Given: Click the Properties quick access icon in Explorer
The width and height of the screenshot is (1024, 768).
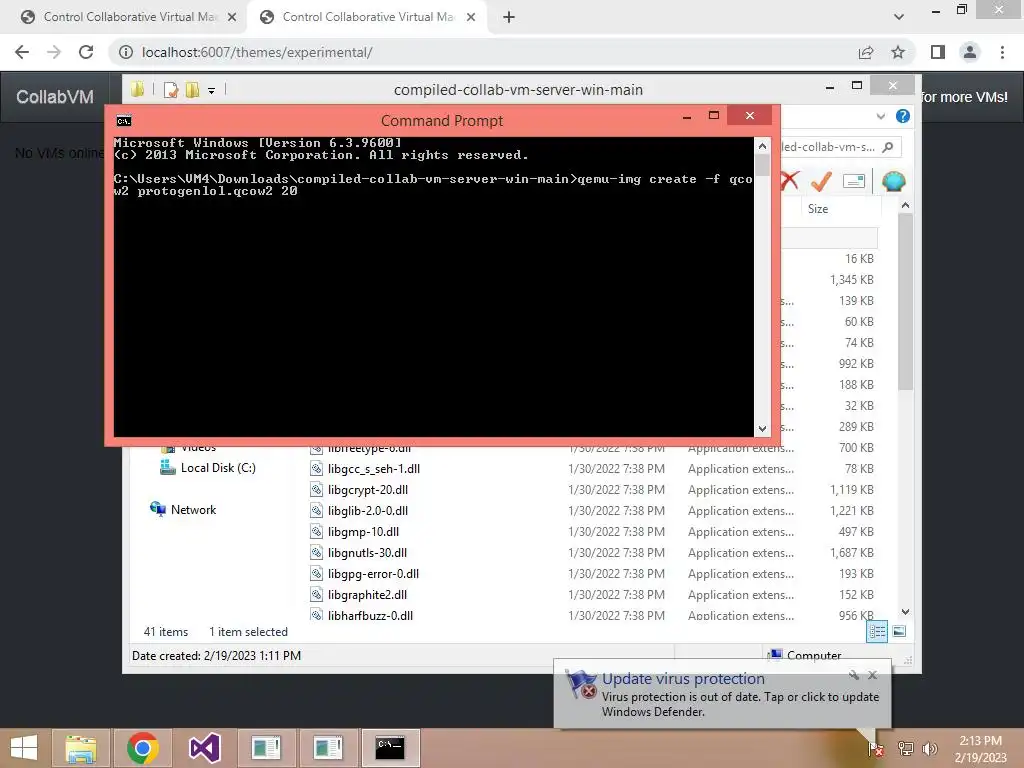Looking at the screenshot, I should pyautogui.click(x=171, y=89).
